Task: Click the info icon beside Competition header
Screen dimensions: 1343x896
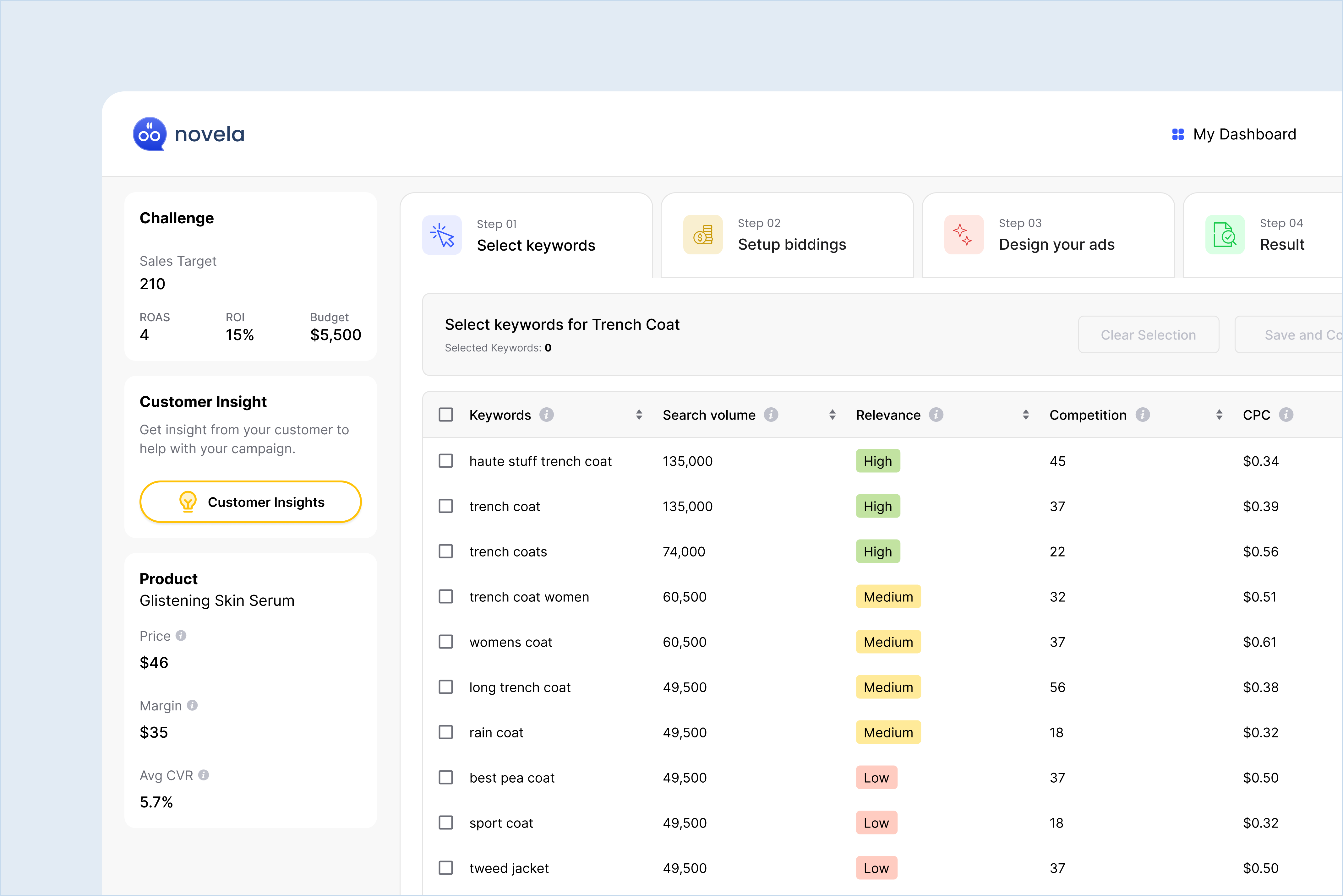Action: coord(1142,415)
